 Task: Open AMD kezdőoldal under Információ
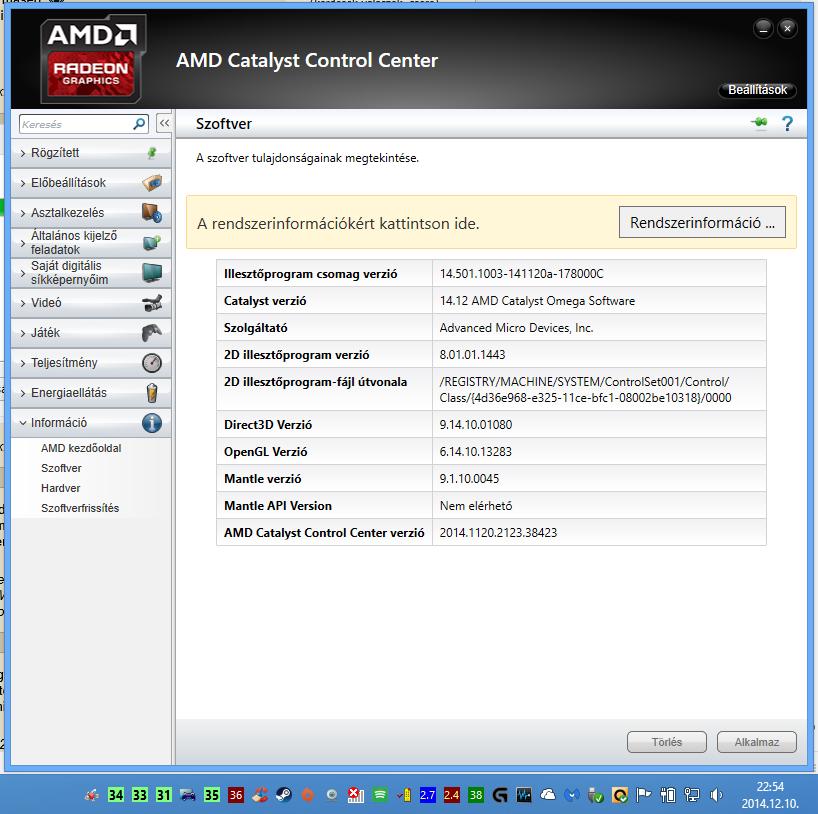(x=81, y=448)
